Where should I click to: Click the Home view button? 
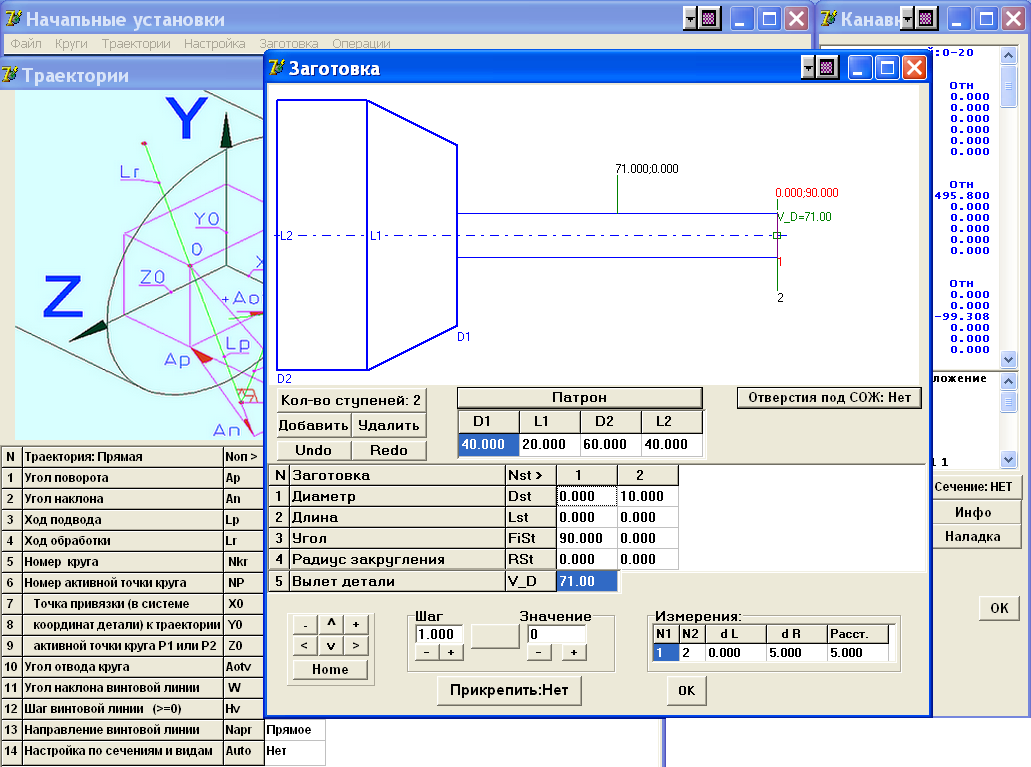click(330, 669)
